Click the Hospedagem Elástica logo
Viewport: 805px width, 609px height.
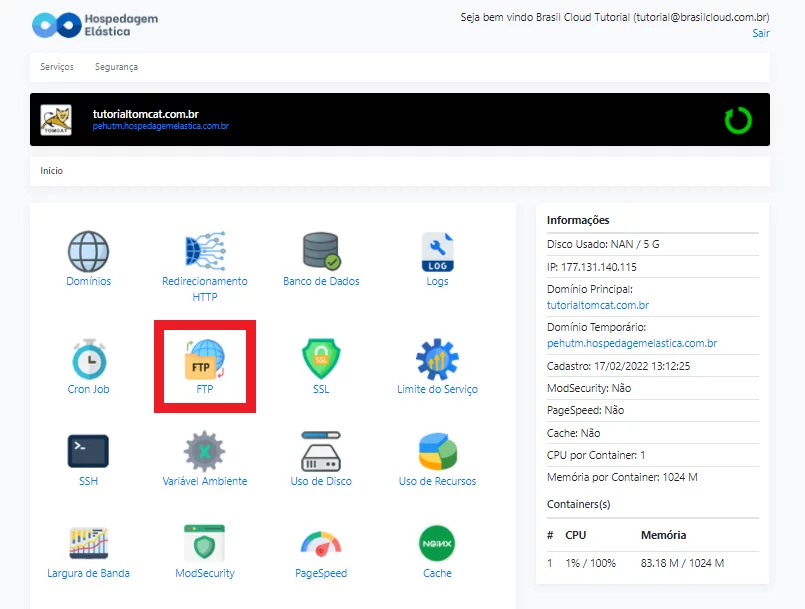[95, 25]
